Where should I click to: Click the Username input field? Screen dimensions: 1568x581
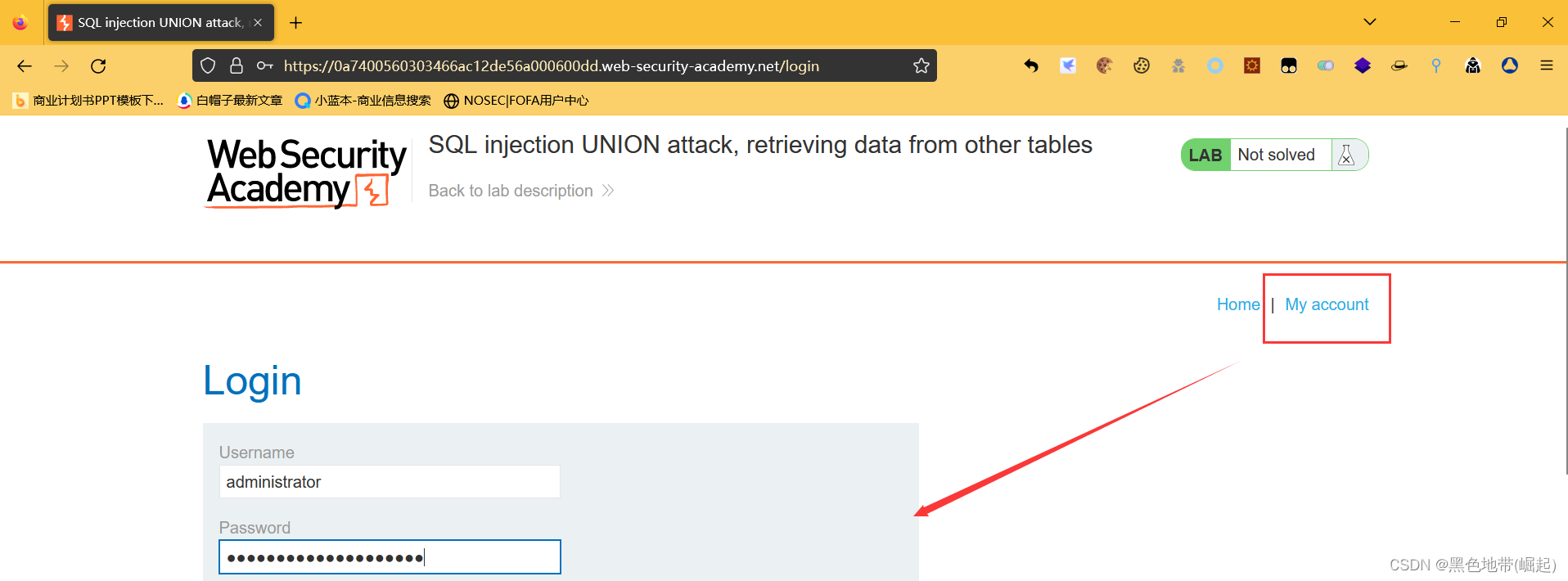pyautogui.click(x=390, y=482)
